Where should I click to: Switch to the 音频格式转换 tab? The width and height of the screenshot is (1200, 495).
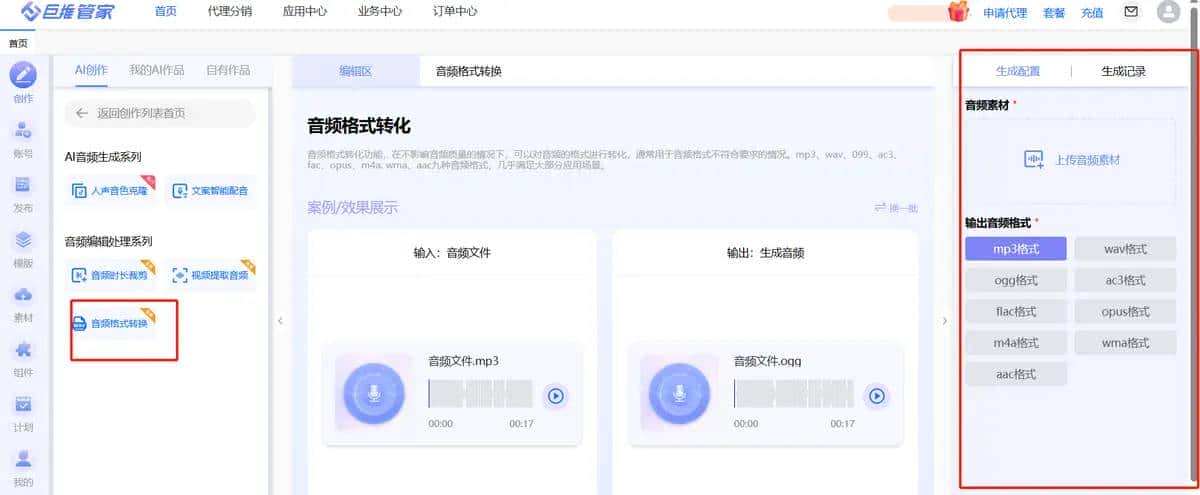pyautogui.click(x=468, y=71)
